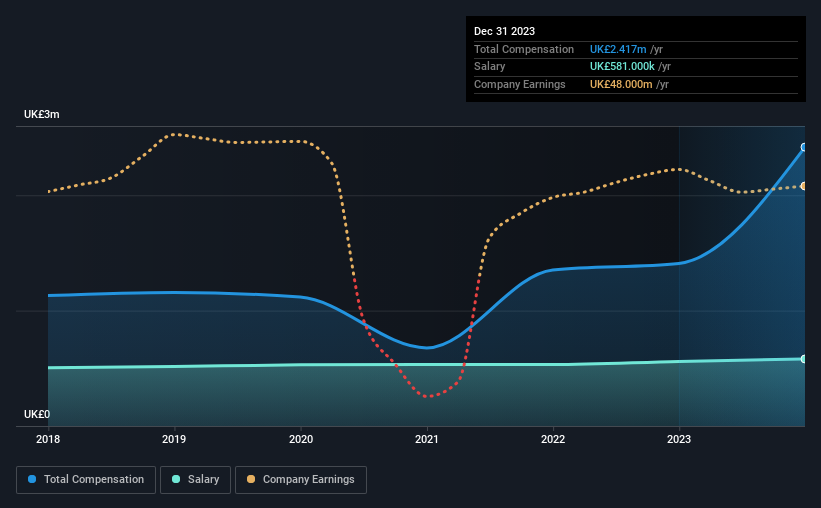This screenshot has width=821, height=508.
Task: Toggle the Total Compensation legend button
Action: pos(86,480)
